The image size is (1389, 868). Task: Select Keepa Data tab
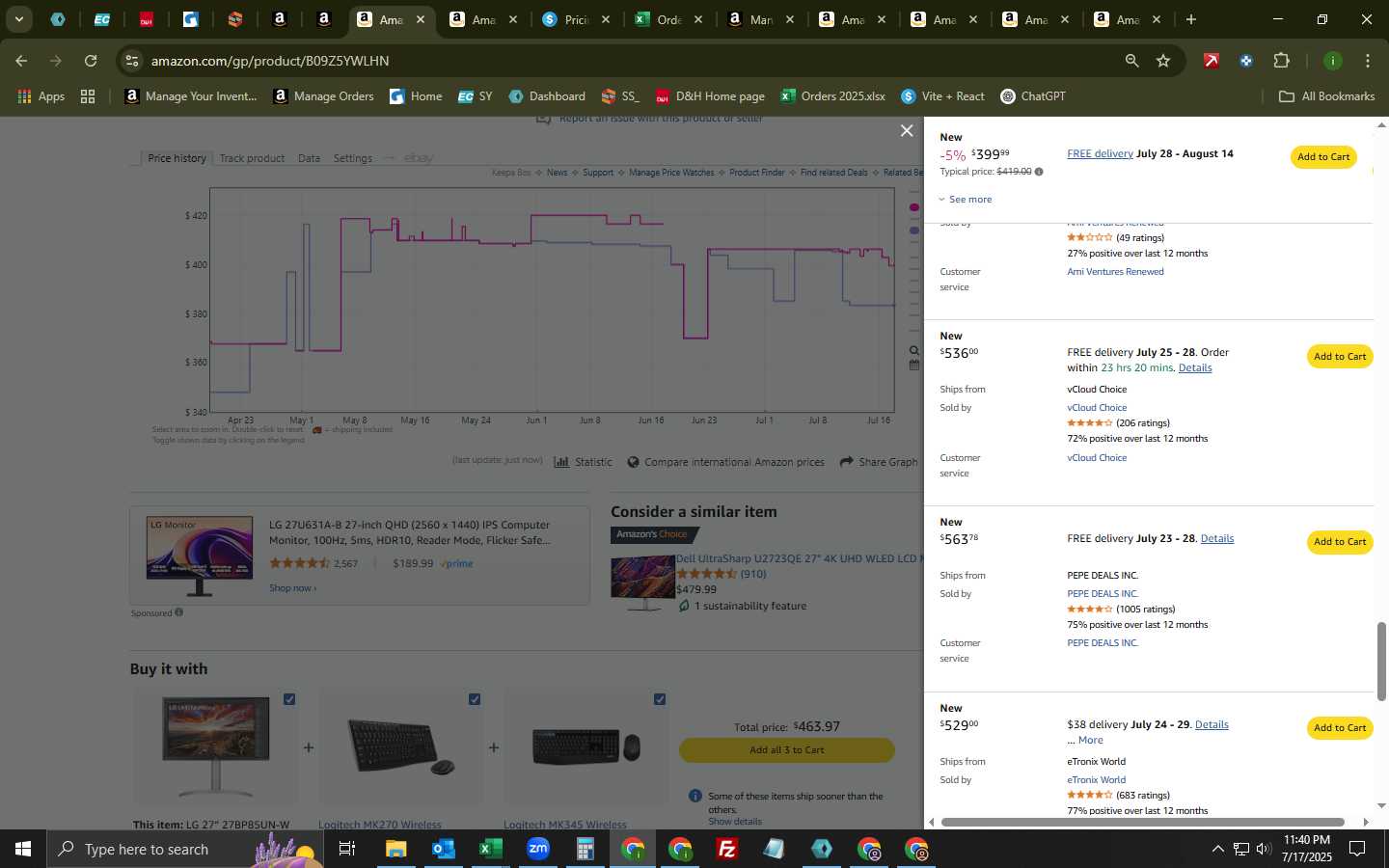[x=309, y=158]
